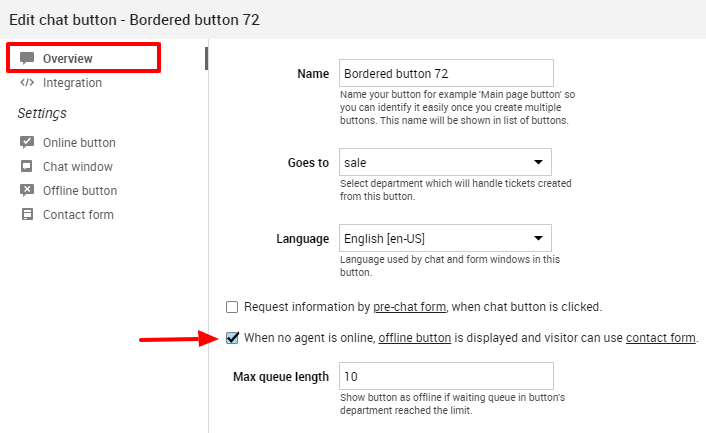Click the sidebar vertical scrollbar handle
Screen dimensions: 706x433
tap(206, 58)
